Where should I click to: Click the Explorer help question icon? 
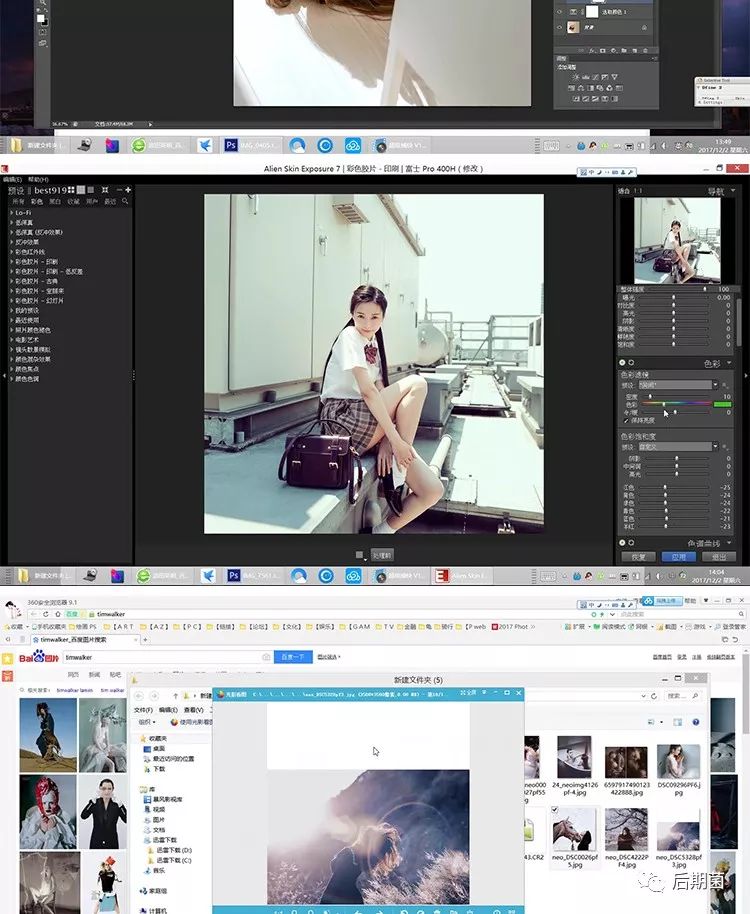pyautogui.click(x=695, y=722)
